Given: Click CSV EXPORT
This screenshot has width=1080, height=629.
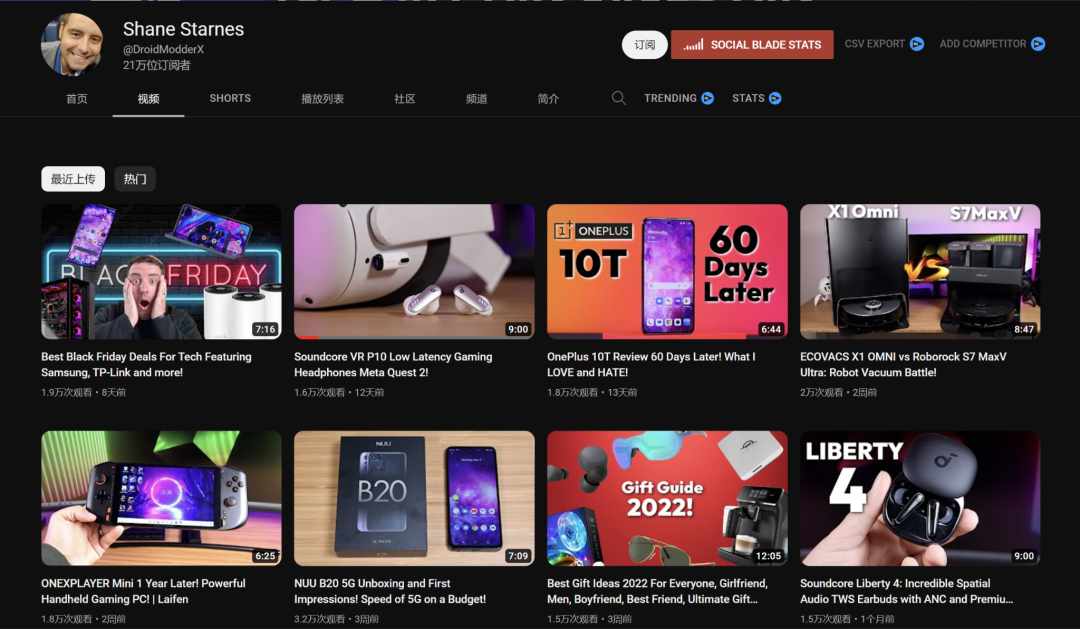Looking at the screenshot, I should pyautogui.click(x=875, y=44).
